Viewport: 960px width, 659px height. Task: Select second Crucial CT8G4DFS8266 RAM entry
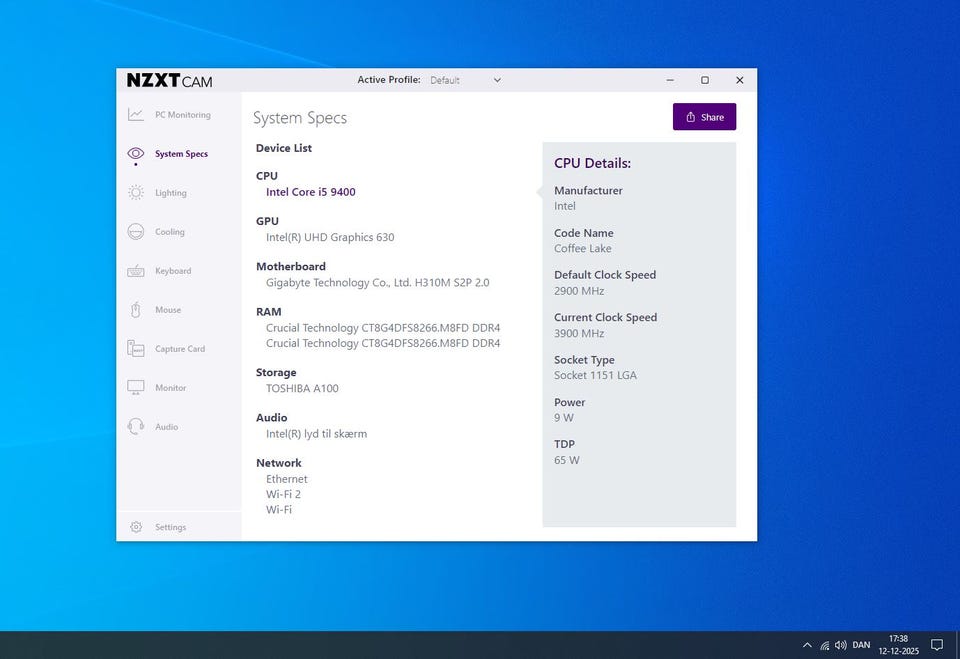pyautogui.click(x=383, y=343)
